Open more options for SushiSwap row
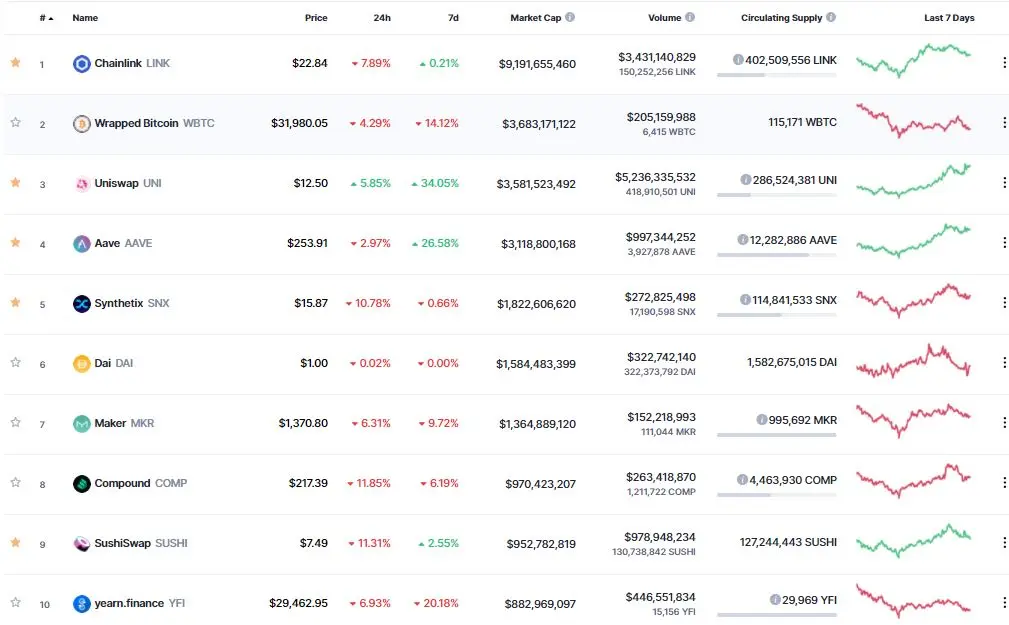 (x=1004, y=543)
